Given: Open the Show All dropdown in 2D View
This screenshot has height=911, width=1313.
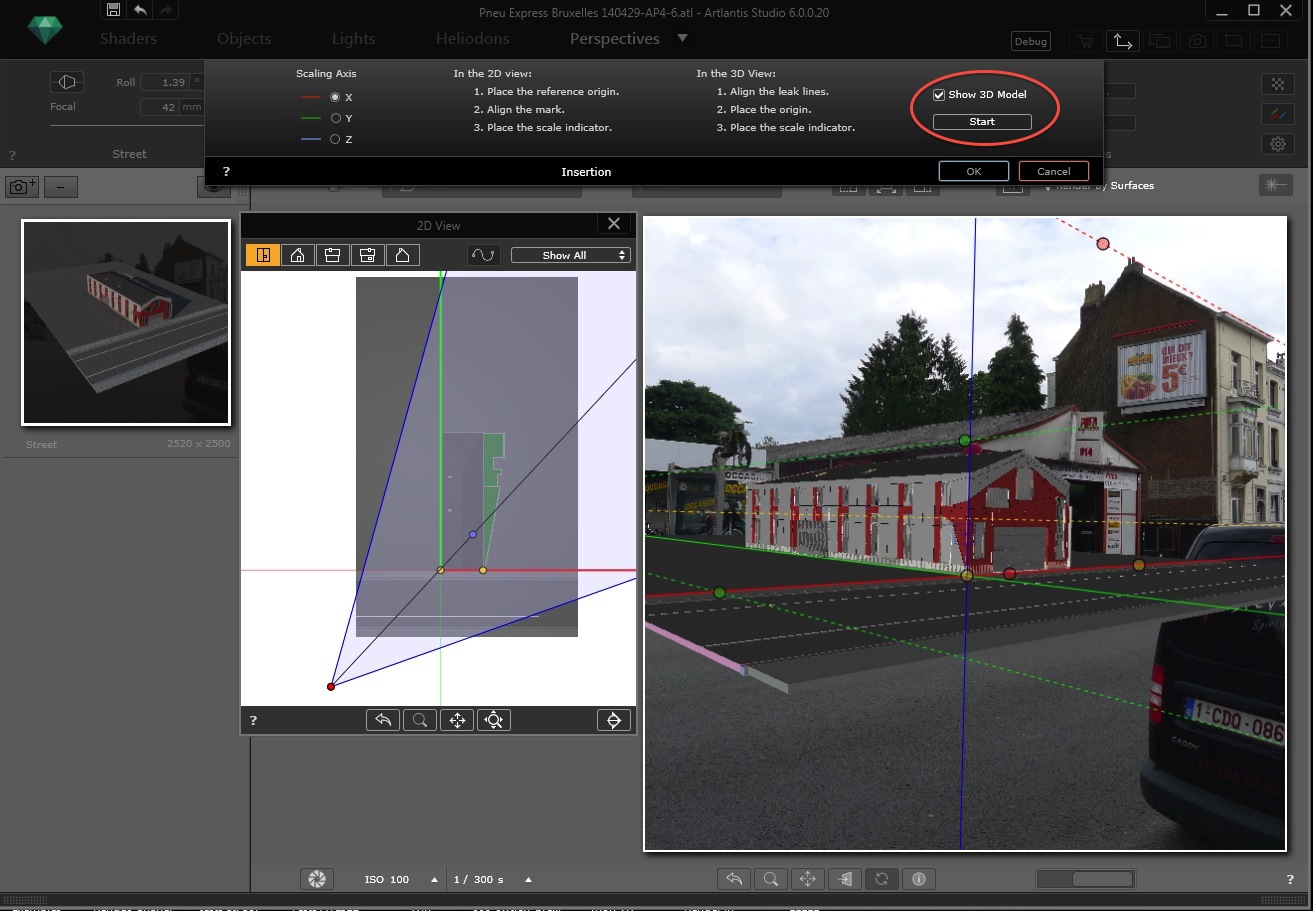Looking at the screenshot, I should [x=571, y=255].
